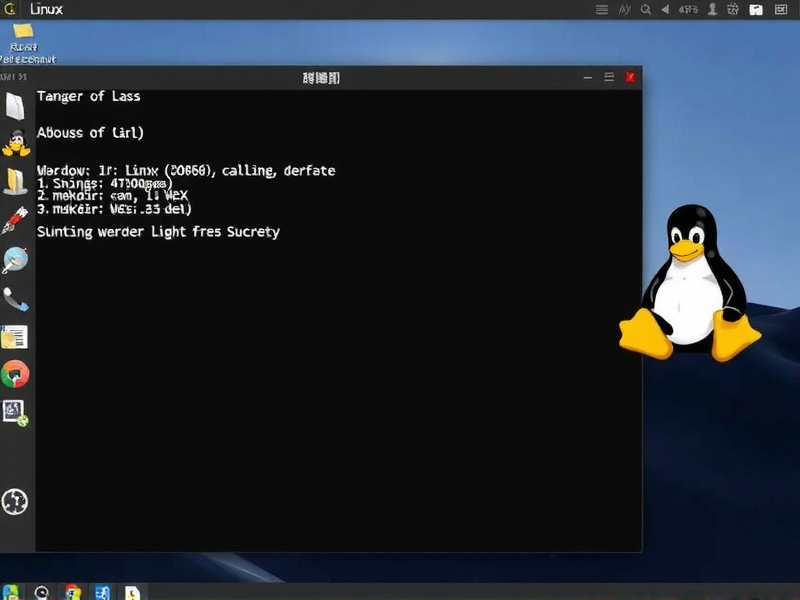Launch Chrome from the taskbar
The image size is (800, 600).
point(70,591)
